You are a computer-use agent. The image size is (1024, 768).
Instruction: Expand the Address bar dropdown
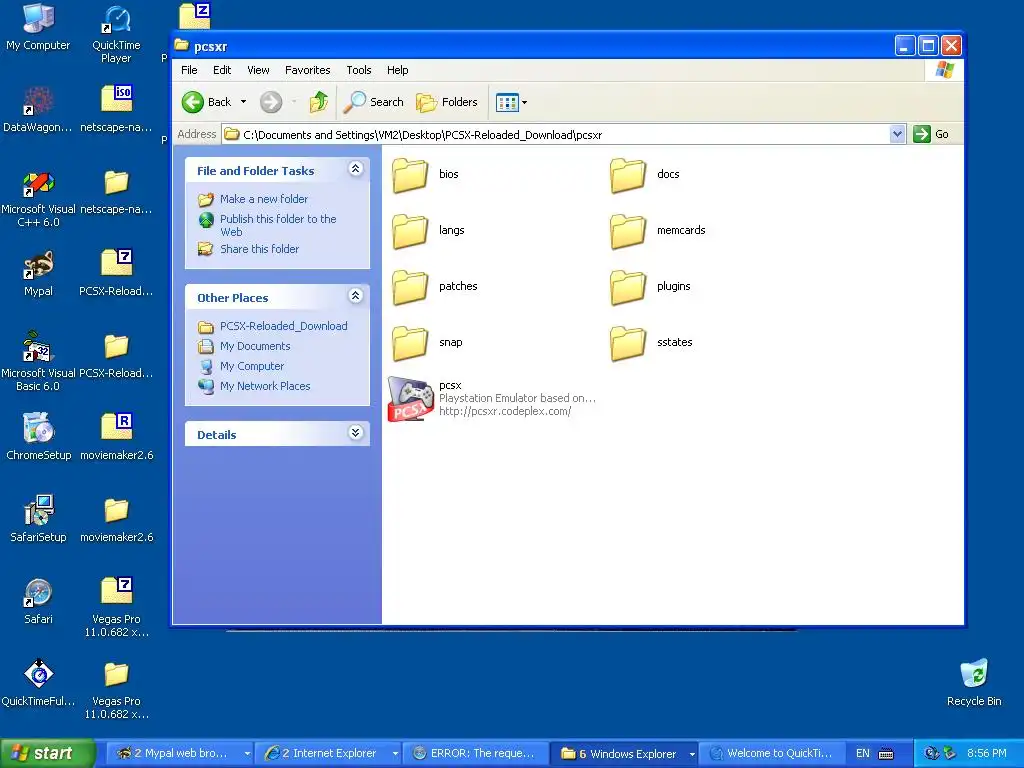click(x=897, y=134)
